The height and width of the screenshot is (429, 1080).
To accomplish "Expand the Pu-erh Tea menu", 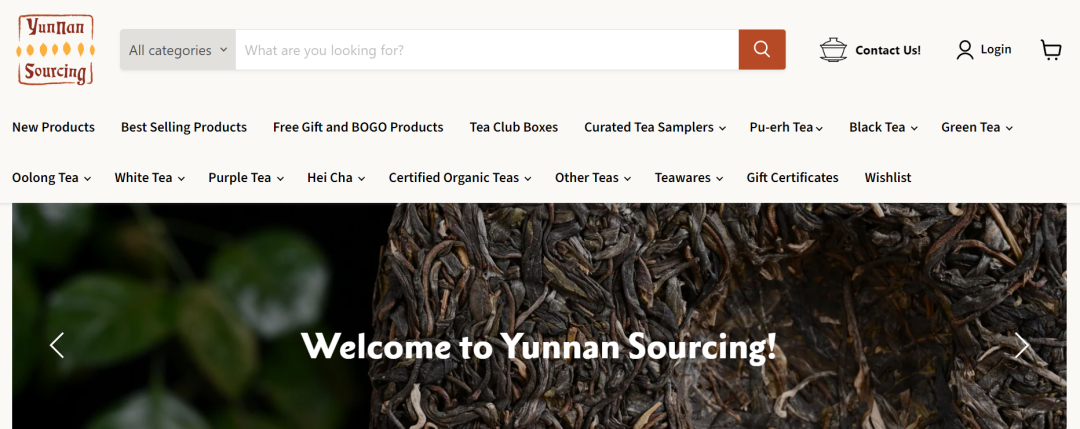I will pos(787,127).
